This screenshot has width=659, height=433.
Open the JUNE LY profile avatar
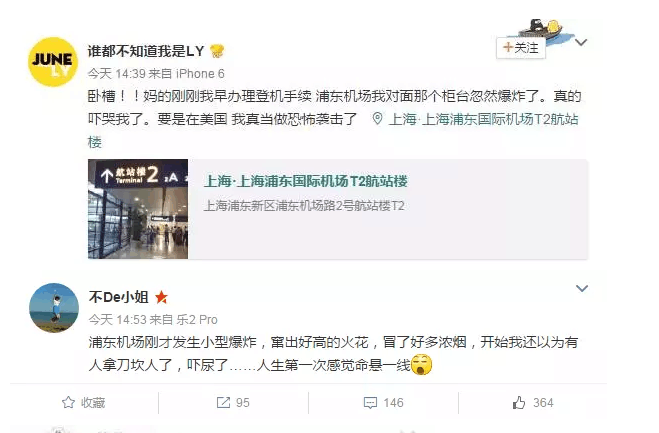(53, 62)
